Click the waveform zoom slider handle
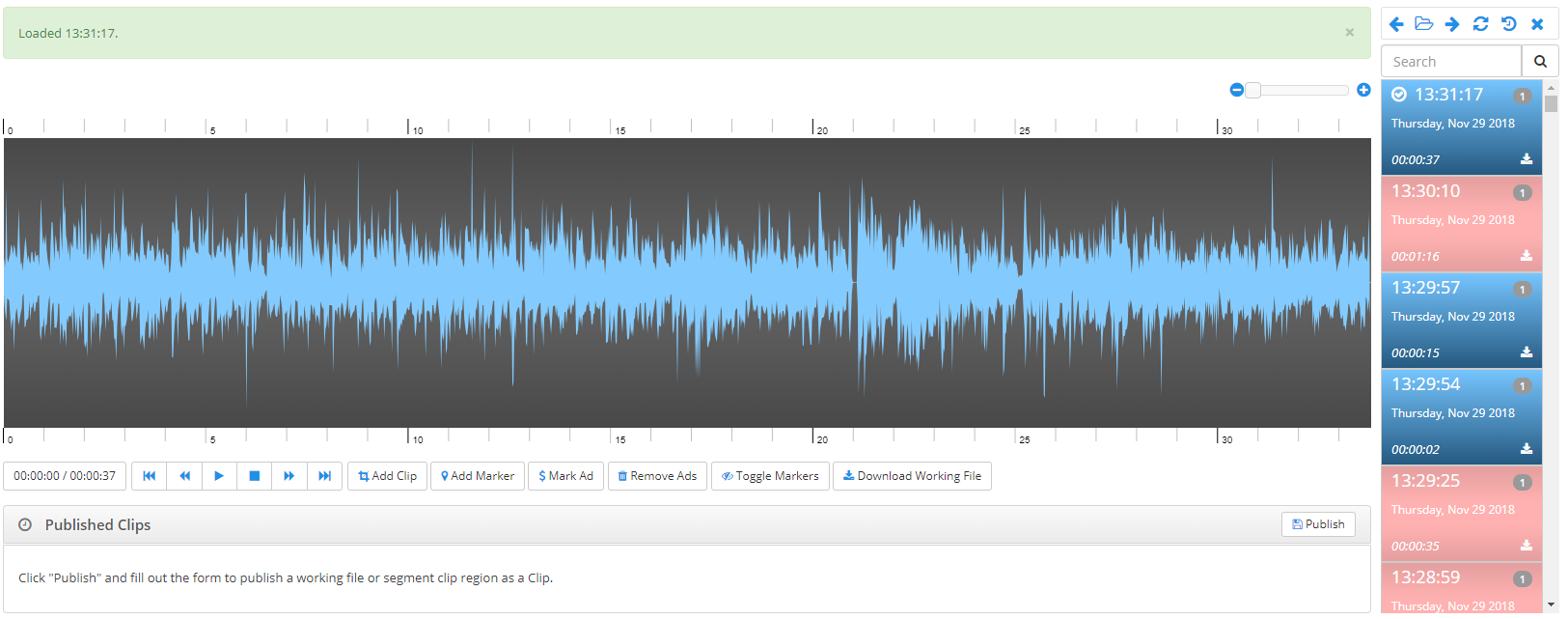 (x=1252, y=90)
